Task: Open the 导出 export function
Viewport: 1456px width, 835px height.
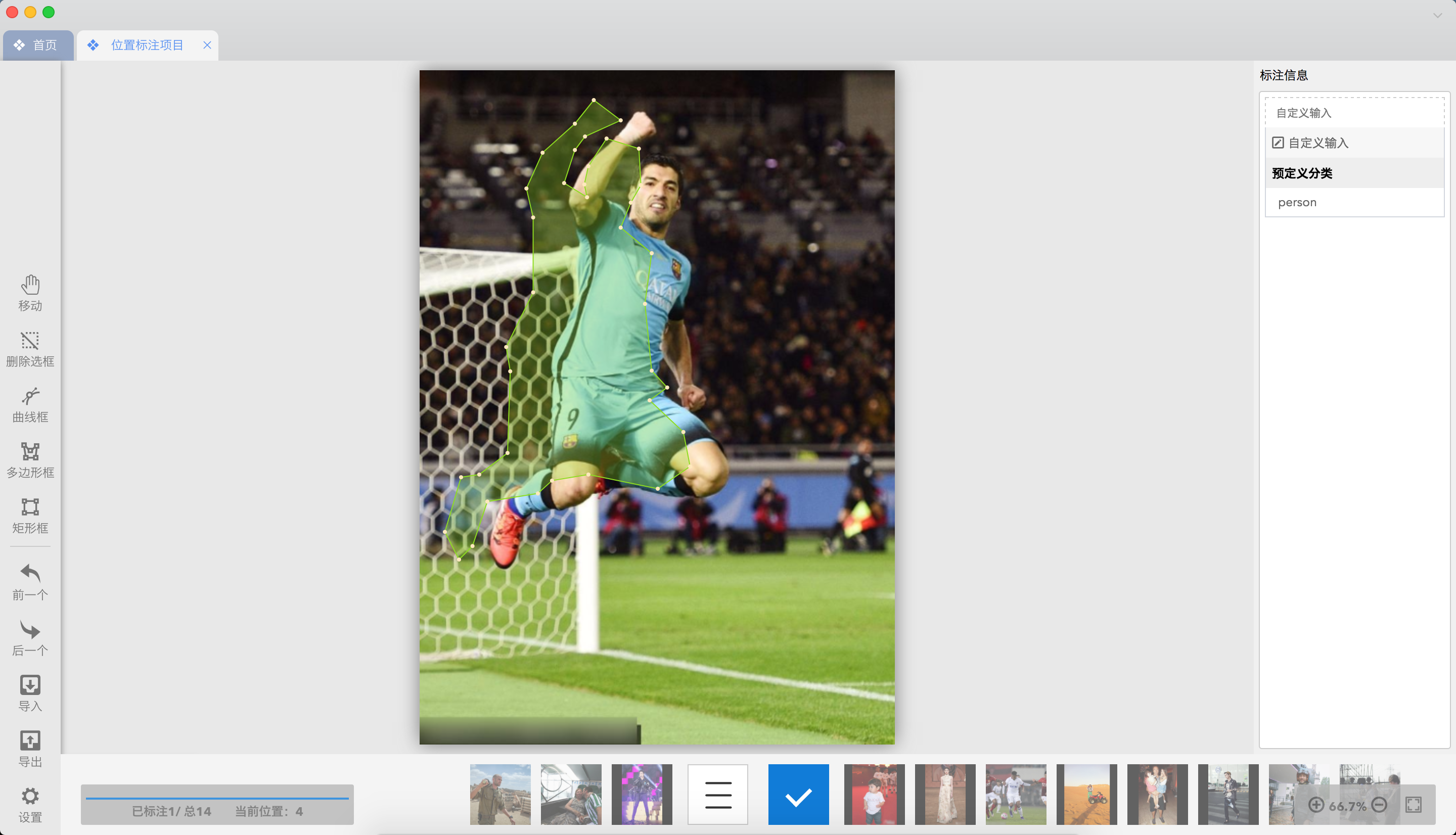Action: click(x=30, y=749)
